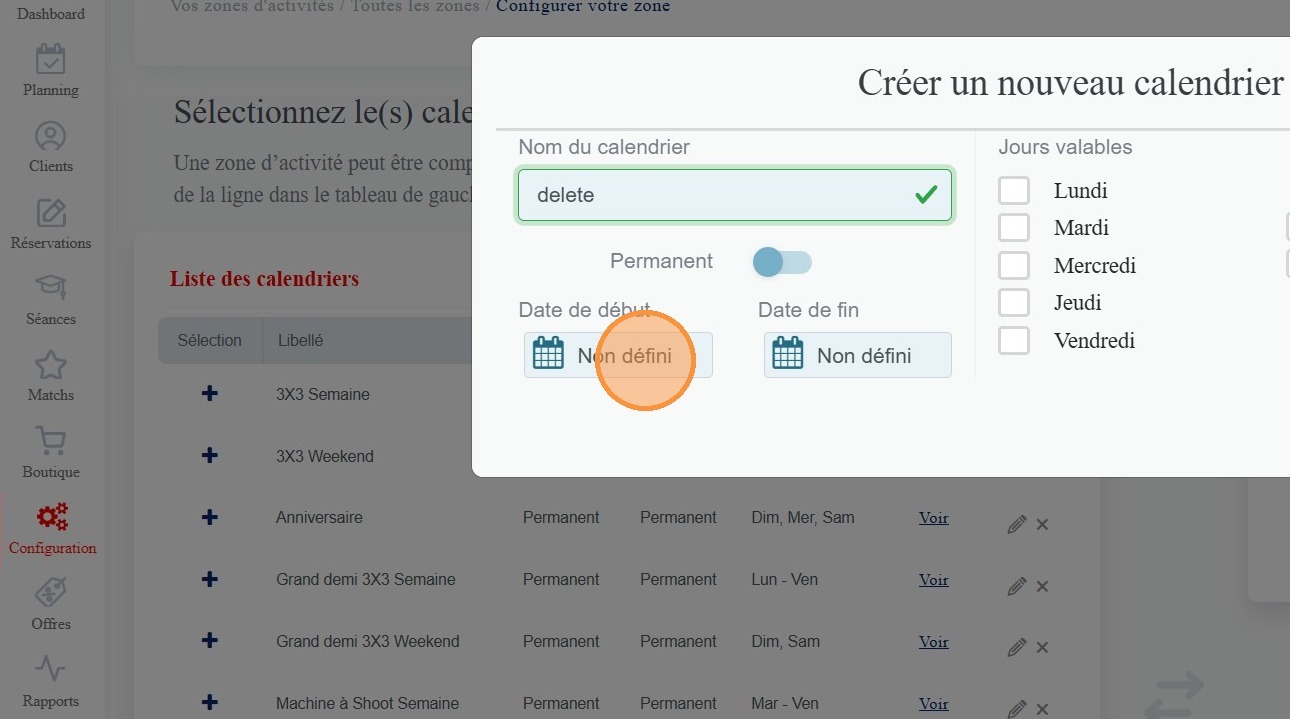Click the pencil edit icon for Anniversaire
The image size is (1290, 719).
click(1016, 525)
